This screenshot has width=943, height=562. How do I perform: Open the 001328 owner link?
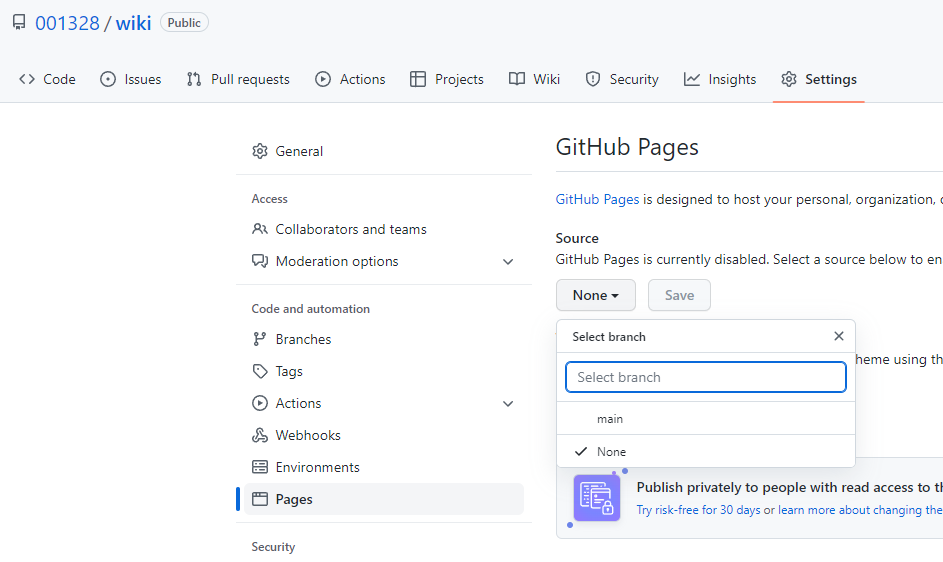coord(67,23)
